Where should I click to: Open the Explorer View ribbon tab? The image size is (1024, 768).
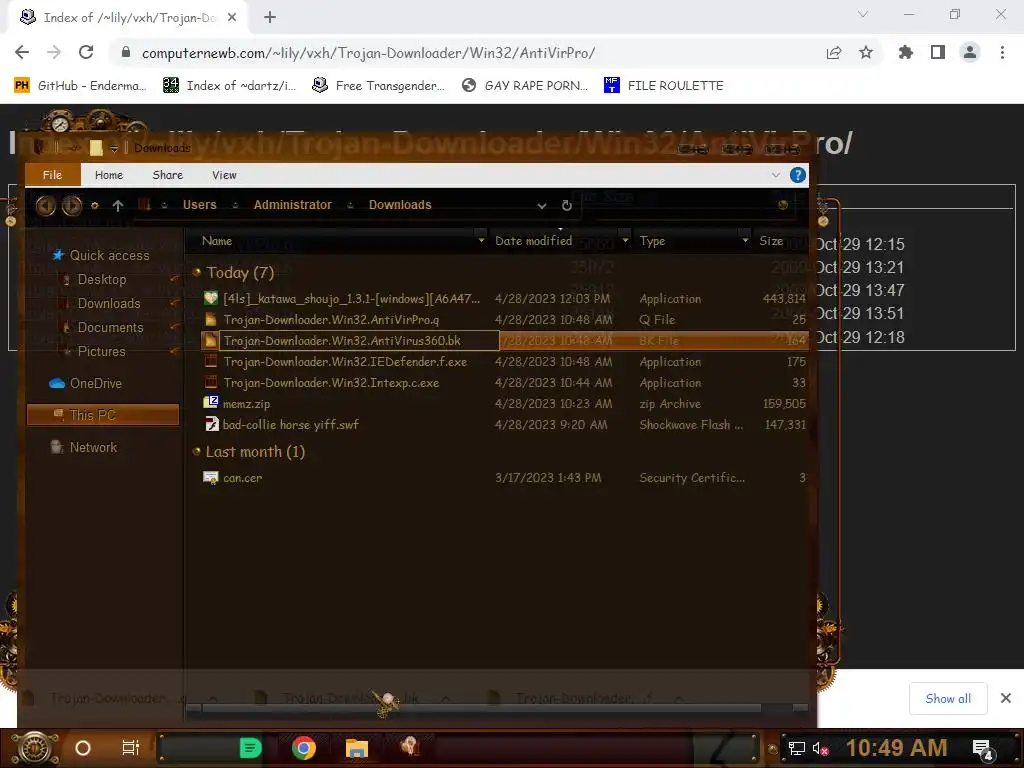point(224,175)
